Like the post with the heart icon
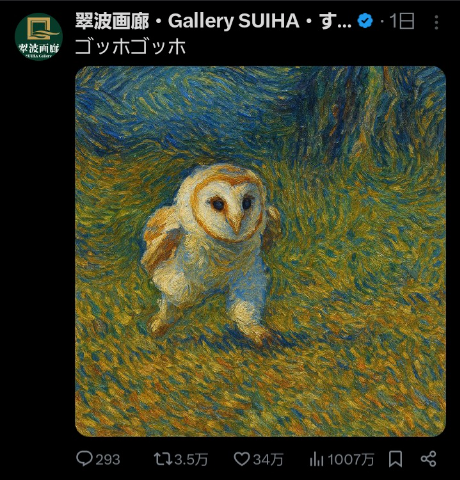The width and height of the screenshot is (460, 480). click(x=241, y=459)
